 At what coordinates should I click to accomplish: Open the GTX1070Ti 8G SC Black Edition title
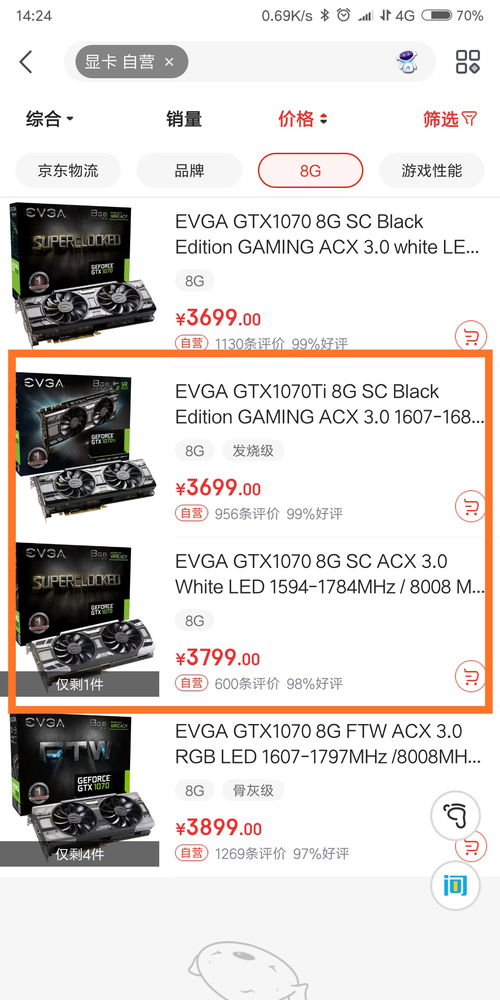329,404
